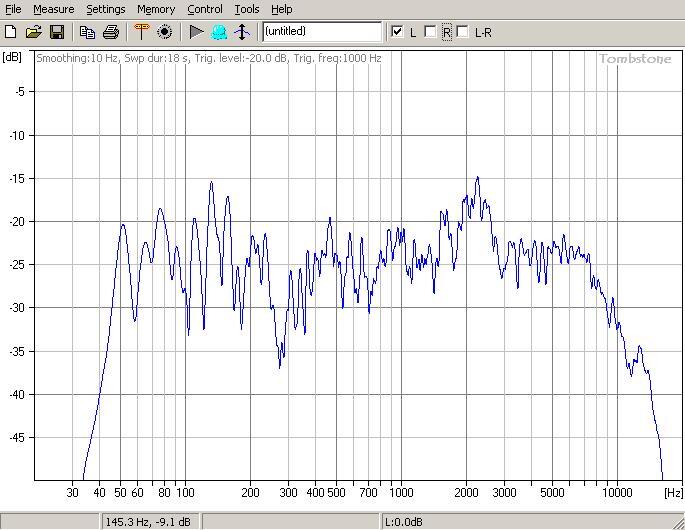Open the Memory menu
Viewport: 685px width, 530px height.
(156, 9)
